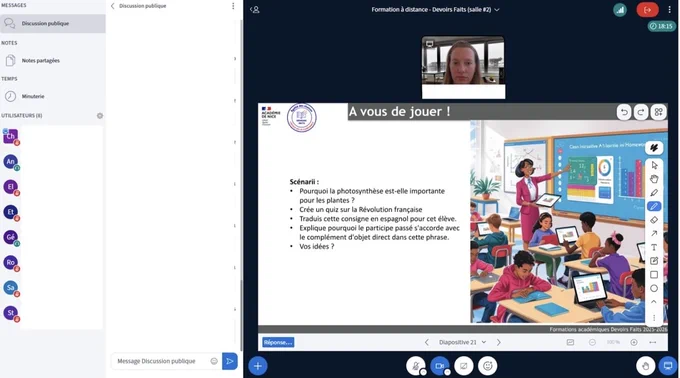Viewport: 680px width, 378px height.
Task: Toggle the raise hand button
Action: tap(645, 366)
